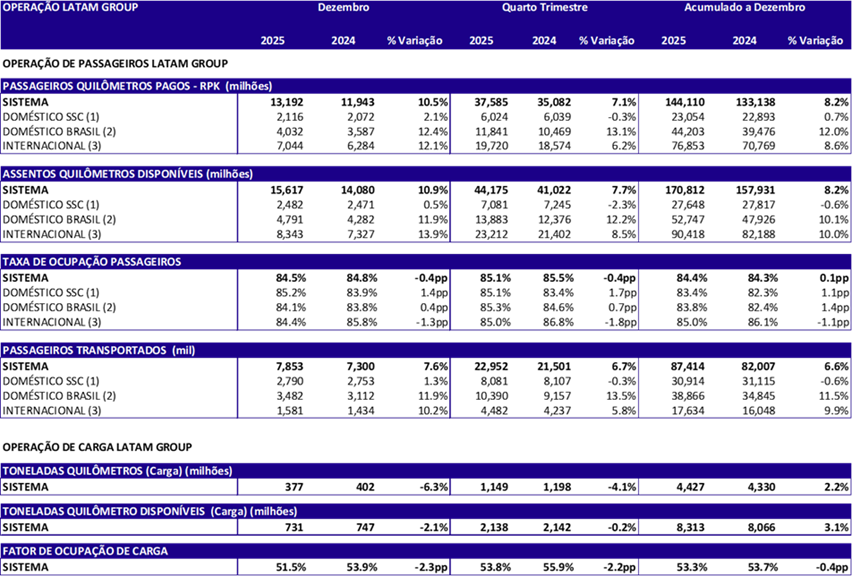Click % Variação under Dezembro
852x576 pixels.
(x=414, y=41)
